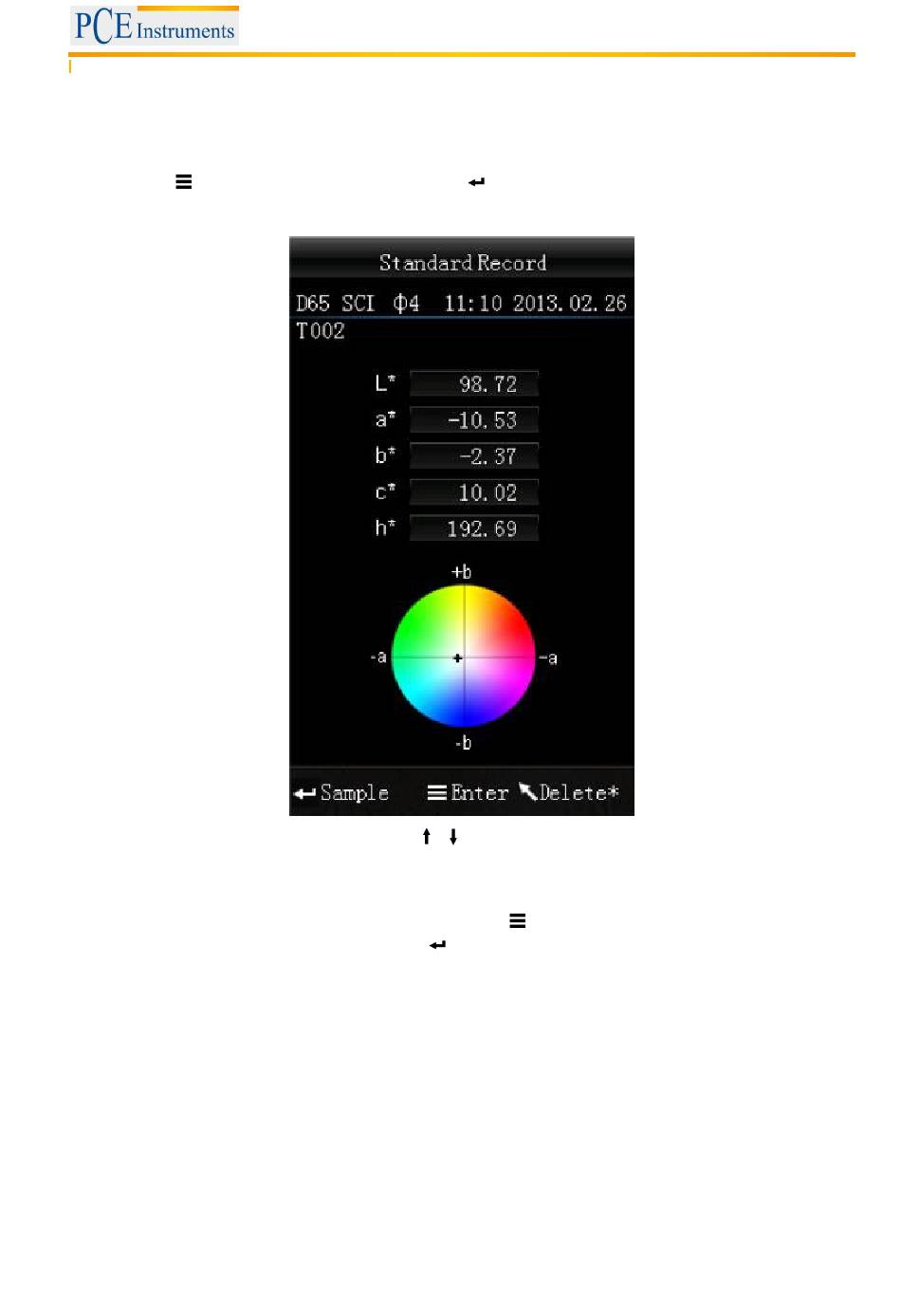Click the center cross of the color wheel
The height and width of the screenshot is (1316, 901).
coord(457,658)
